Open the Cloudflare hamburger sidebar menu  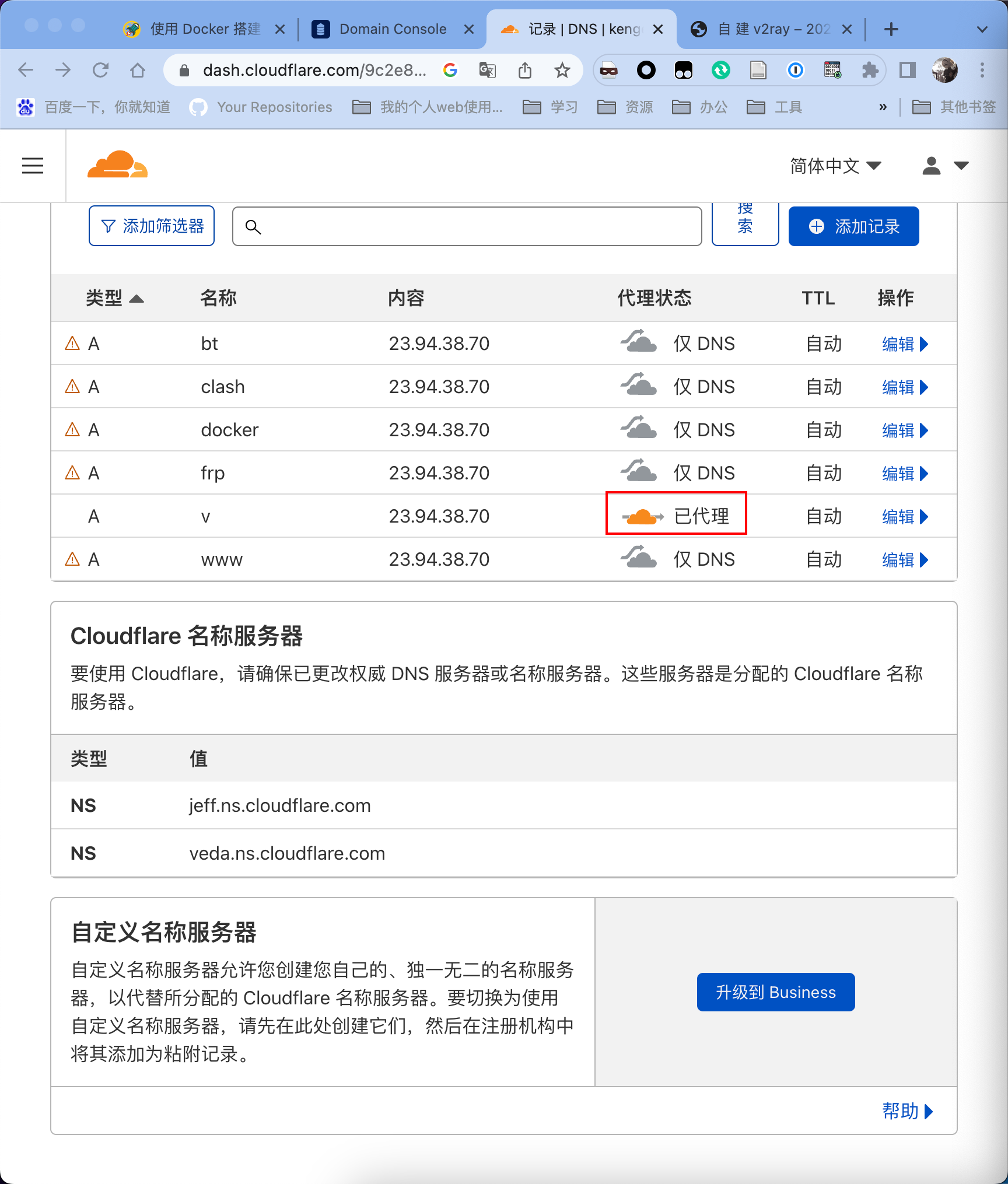(33, 166)
